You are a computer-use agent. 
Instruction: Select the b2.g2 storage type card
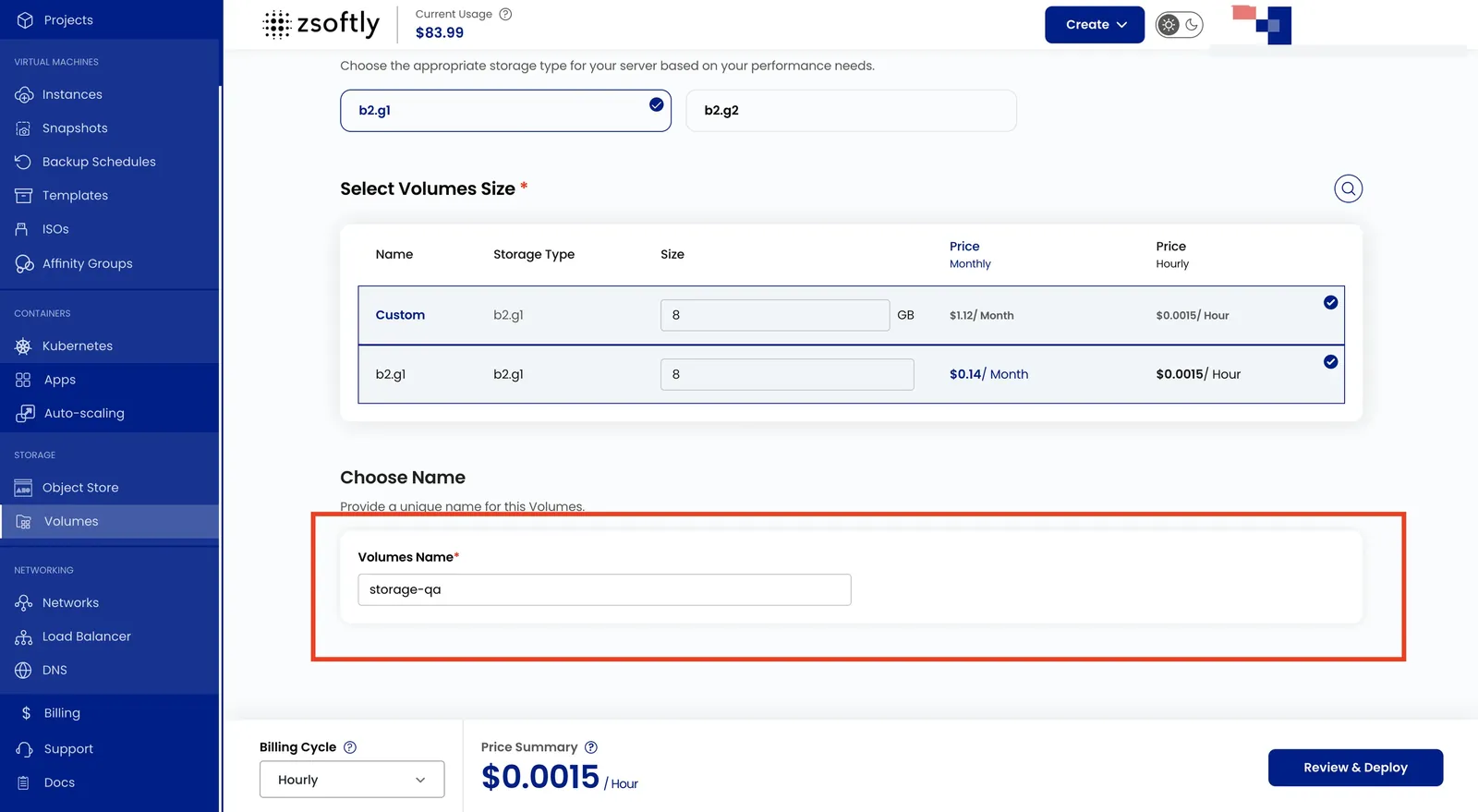(x=851, y=111)
